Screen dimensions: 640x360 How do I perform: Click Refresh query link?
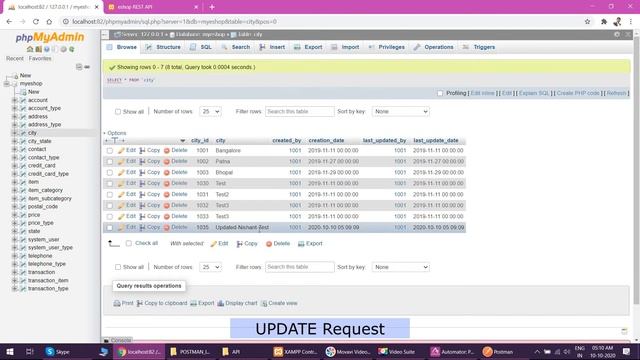[616, 93]
